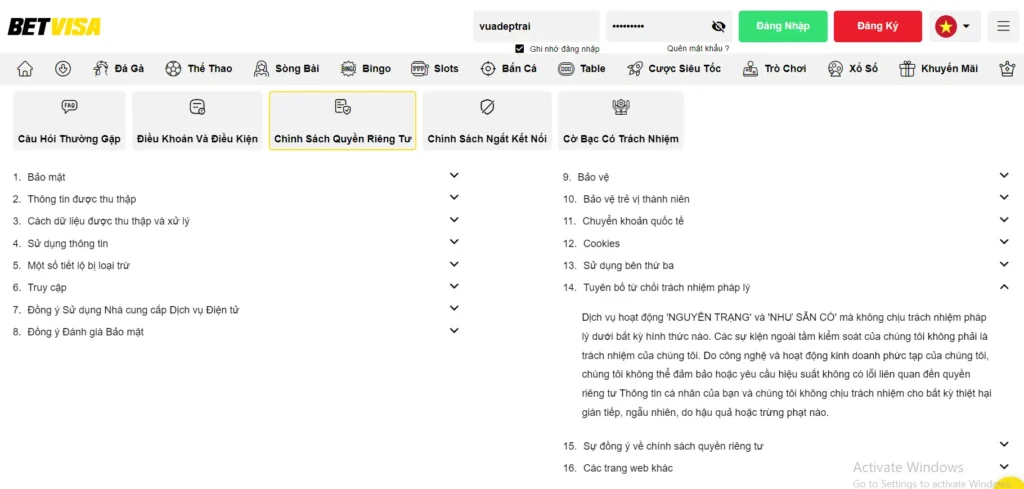Click the red Đăng Ký button

pyautogui.click(x=877, y=26)
